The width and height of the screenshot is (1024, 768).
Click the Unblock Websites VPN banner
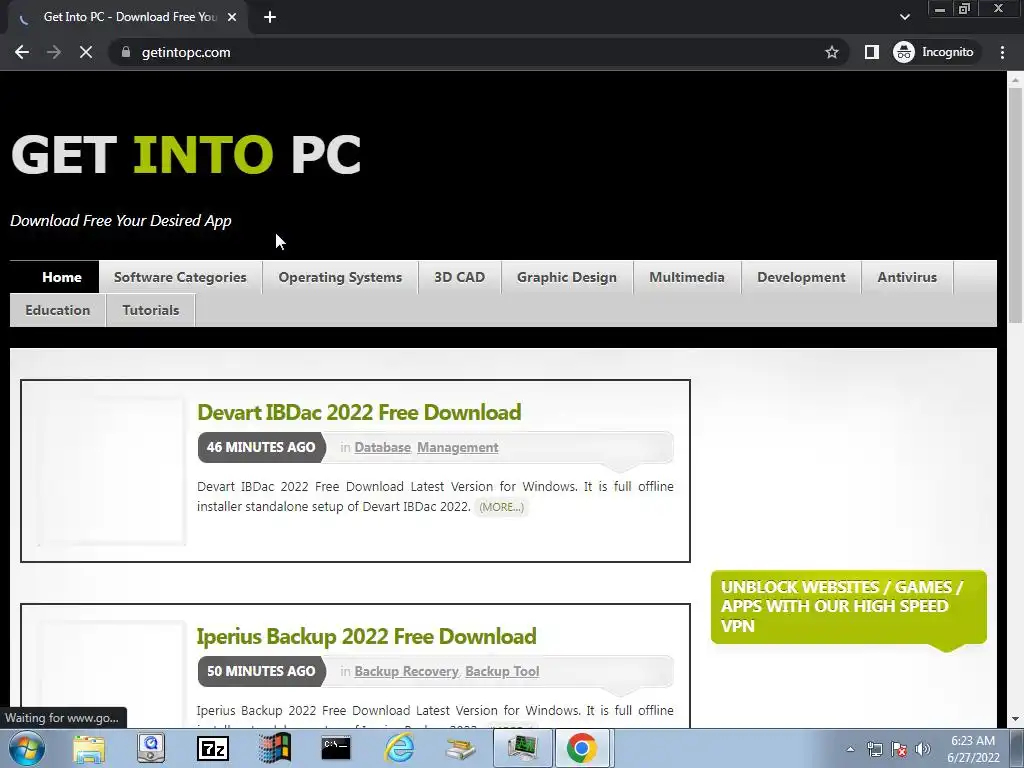(848, 607)
